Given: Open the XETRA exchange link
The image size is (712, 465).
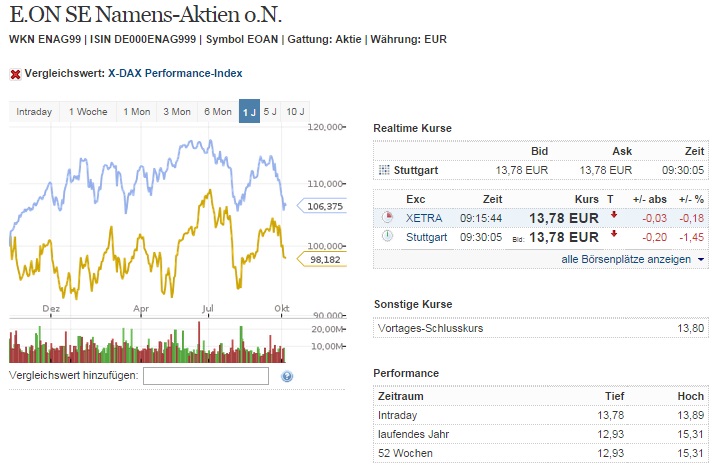Looking at the screenshot, I should pos(423,217).
